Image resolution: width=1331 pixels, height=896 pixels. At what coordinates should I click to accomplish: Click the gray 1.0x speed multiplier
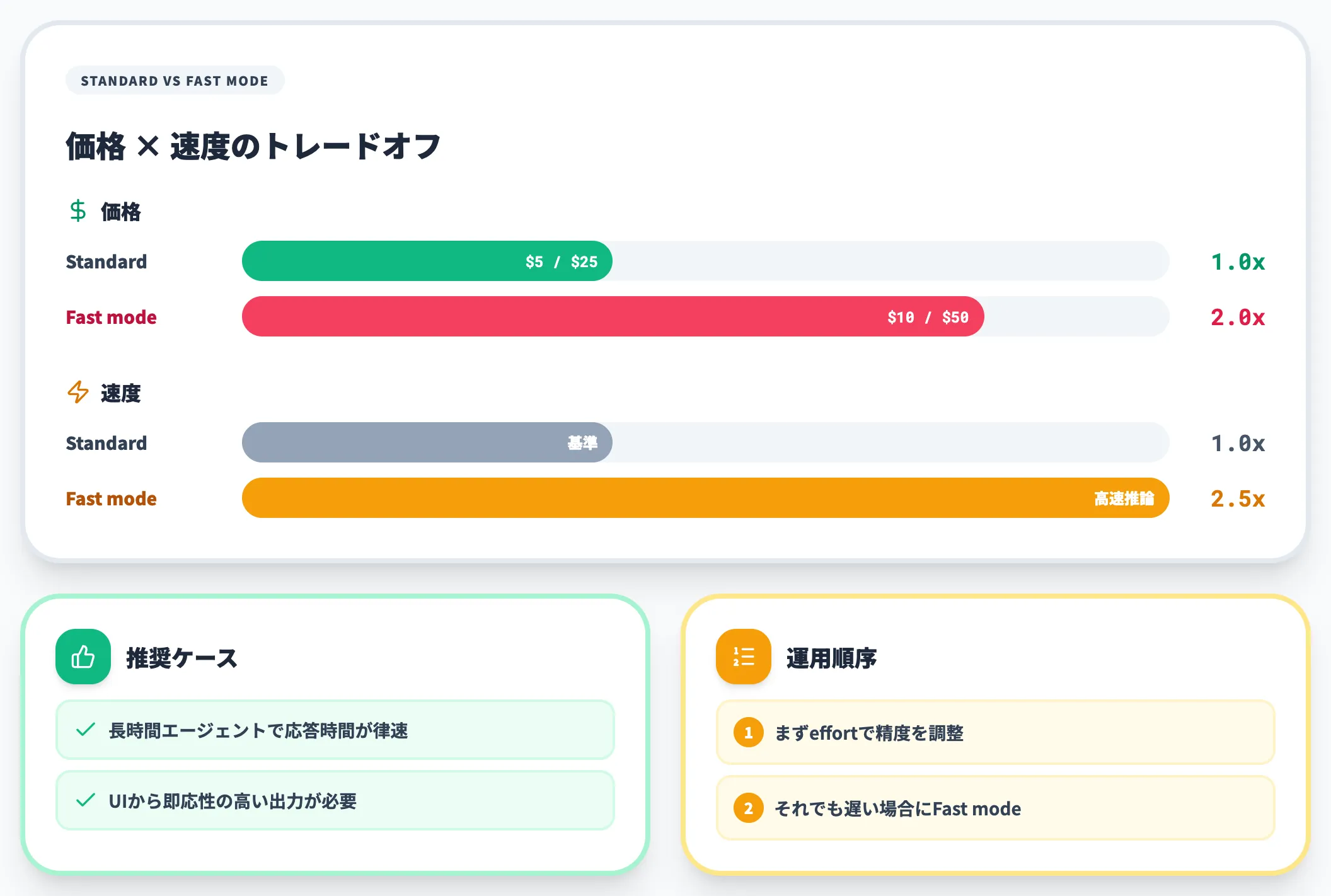1238,443
